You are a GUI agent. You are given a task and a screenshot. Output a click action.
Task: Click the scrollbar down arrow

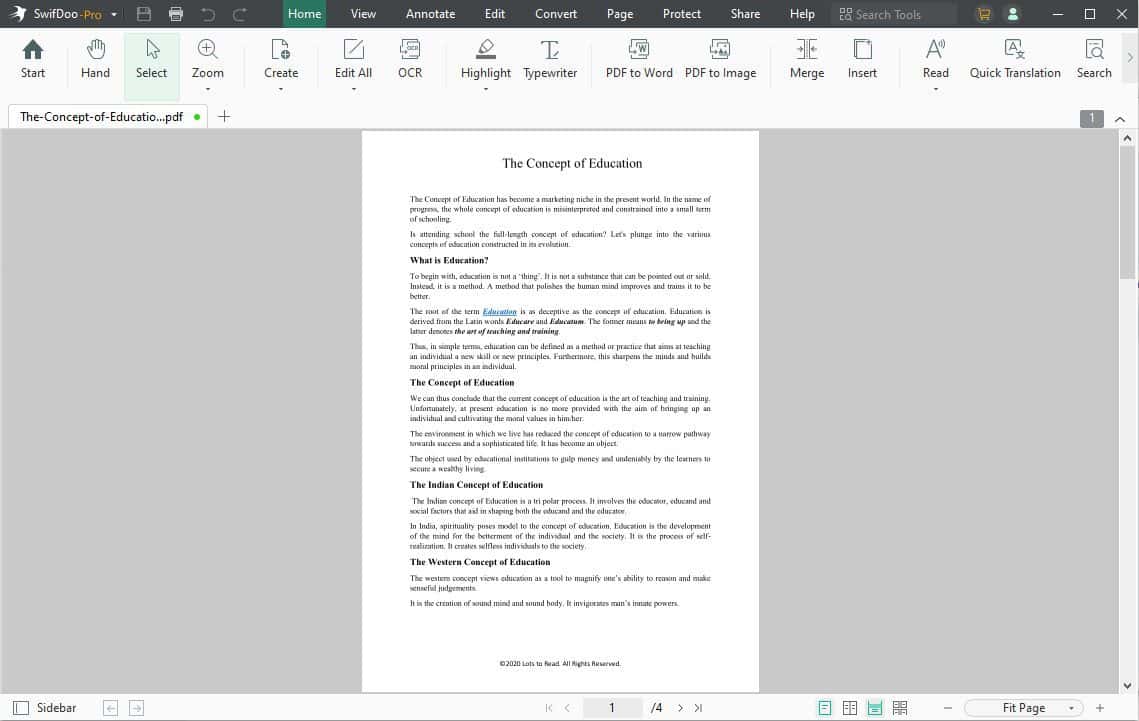pos(1127,685)
